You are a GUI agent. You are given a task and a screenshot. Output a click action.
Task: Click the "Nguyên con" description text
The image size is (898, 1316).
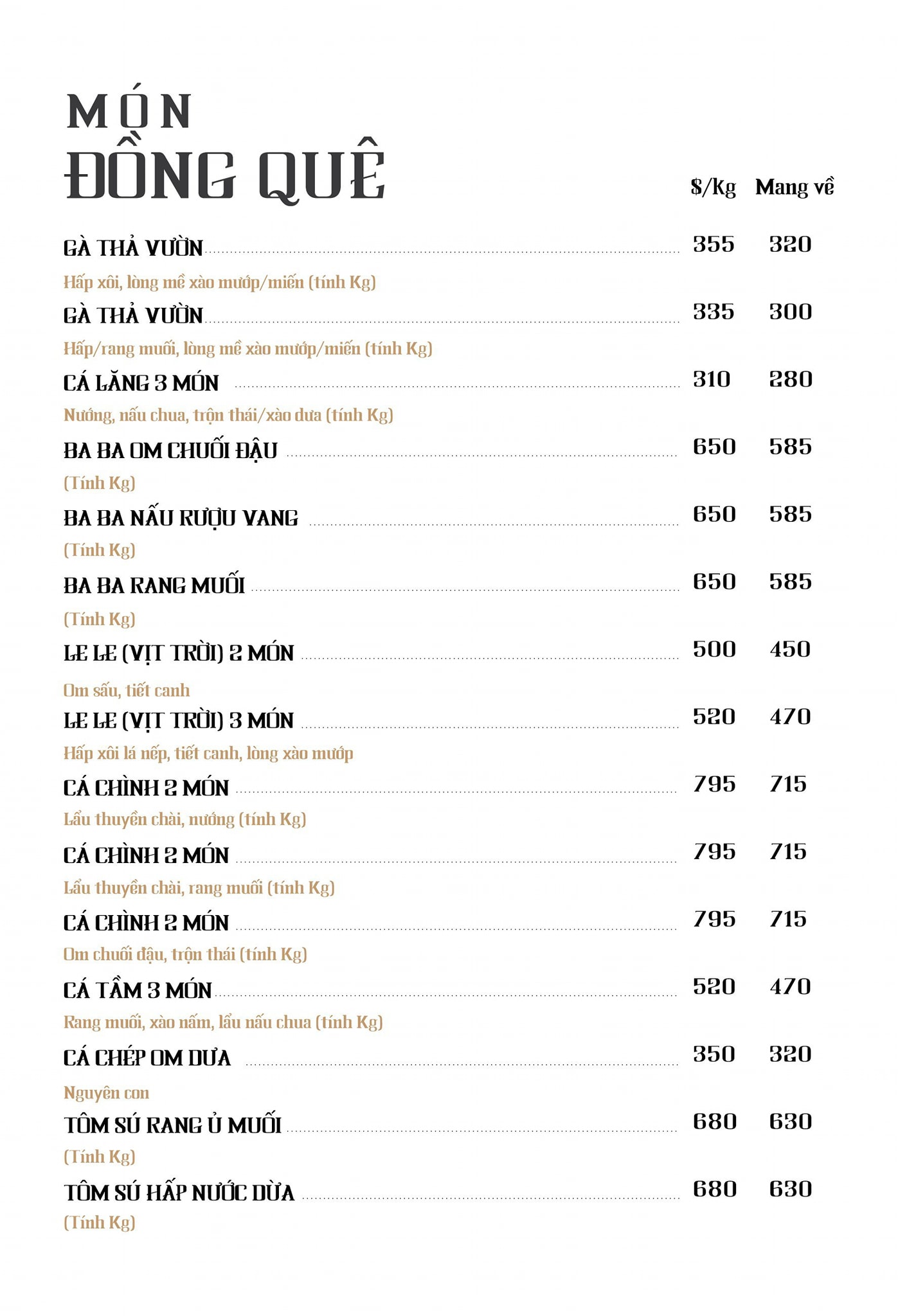[106, 1093]
